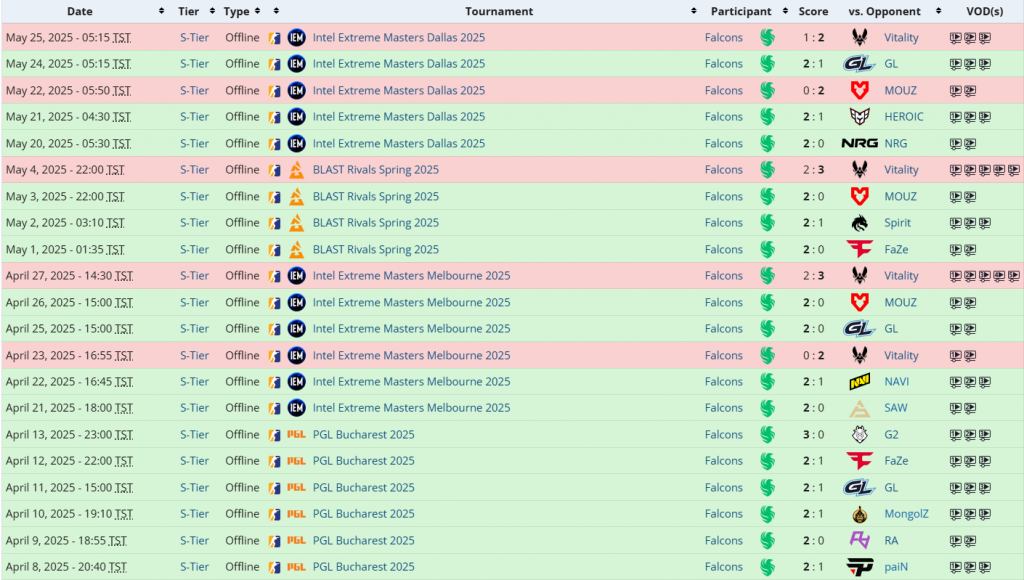Click BLAST logo in May 4 row

click(x=296, y=170)
